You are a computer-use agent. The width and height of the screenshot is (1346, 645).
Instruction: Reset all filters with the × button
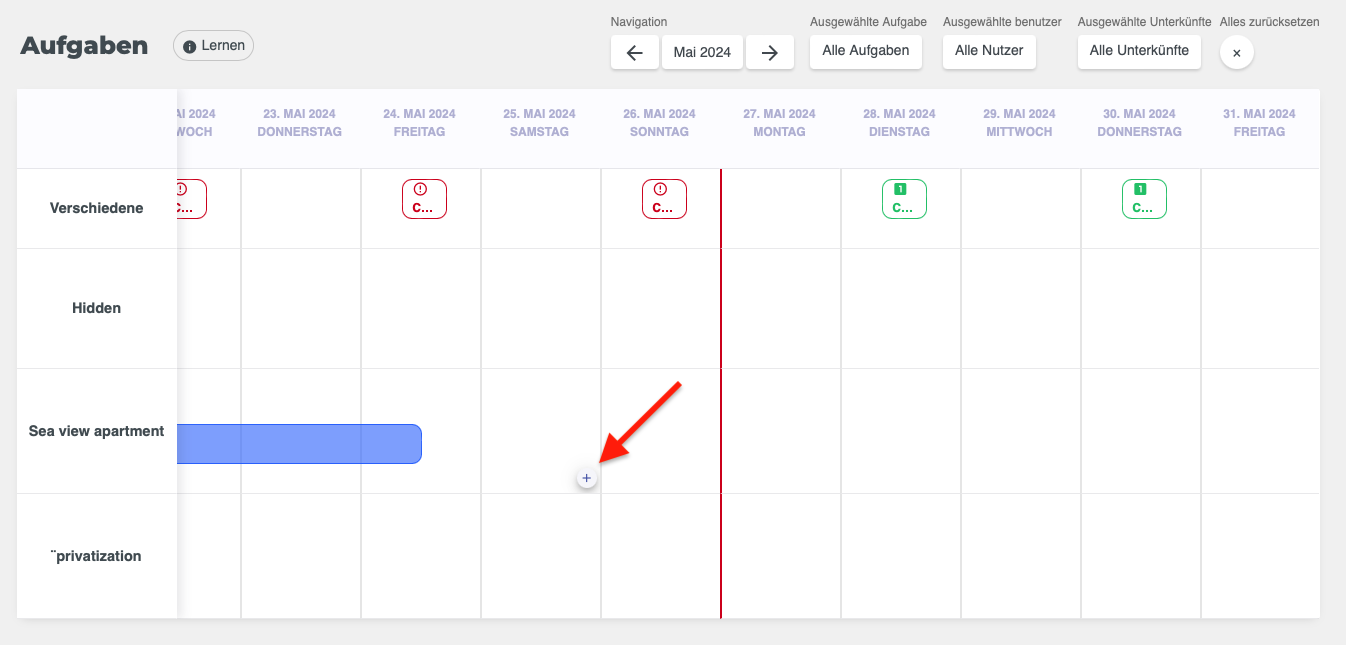[x=1236, y=53]
